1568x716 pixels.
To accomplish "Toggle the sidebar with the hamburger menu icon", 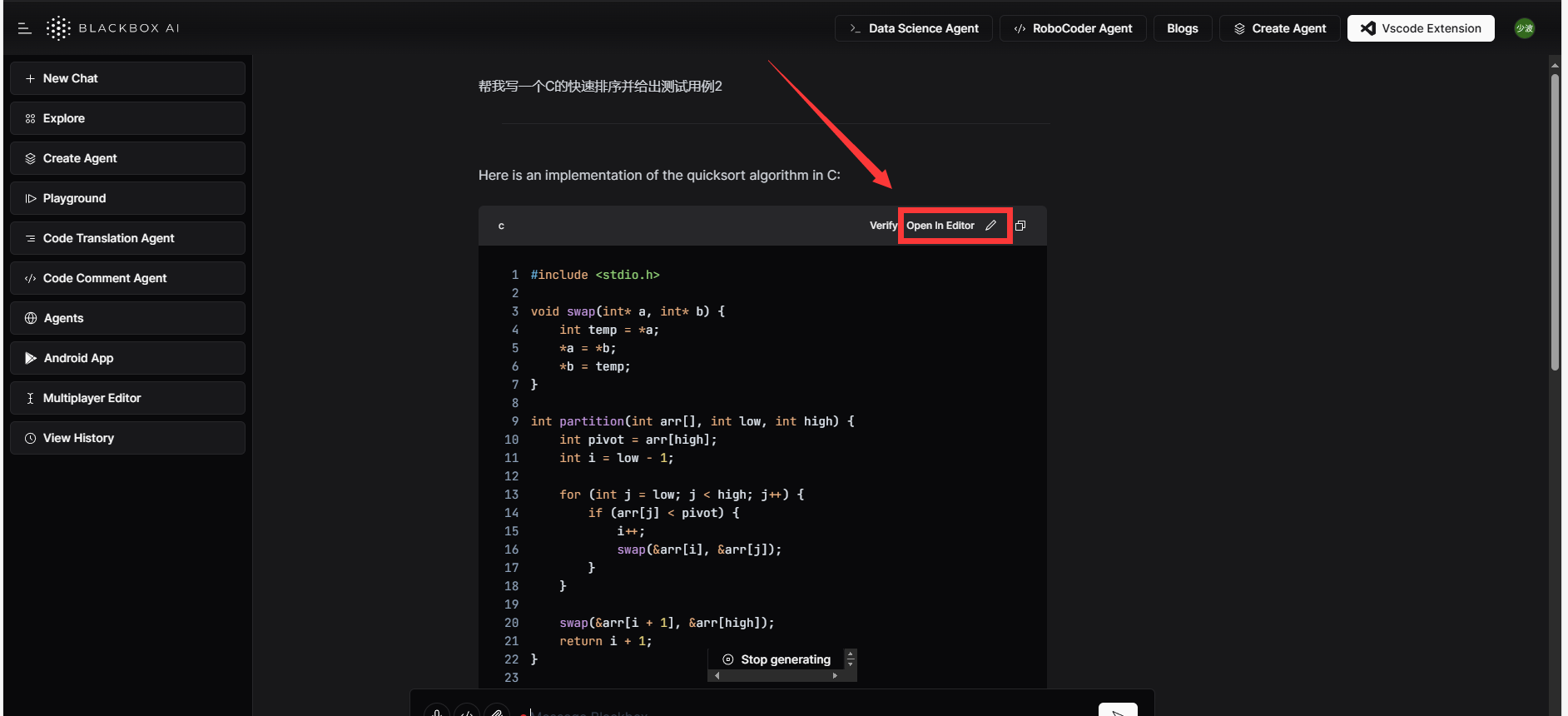I will (x=24, y=28).
